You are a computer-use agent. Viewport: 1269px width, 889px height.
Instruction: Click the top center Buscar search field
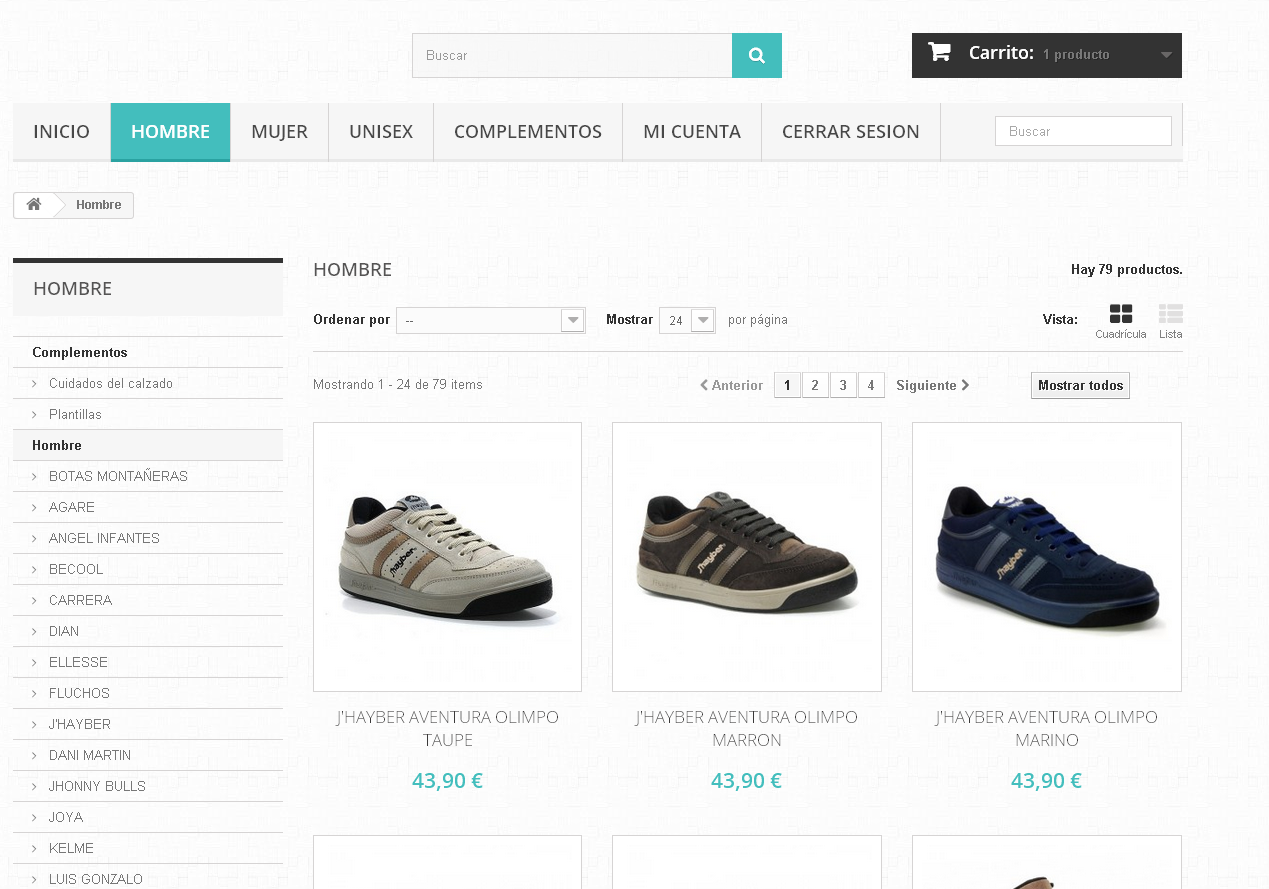pyautogui.click(x=572, y=55)
